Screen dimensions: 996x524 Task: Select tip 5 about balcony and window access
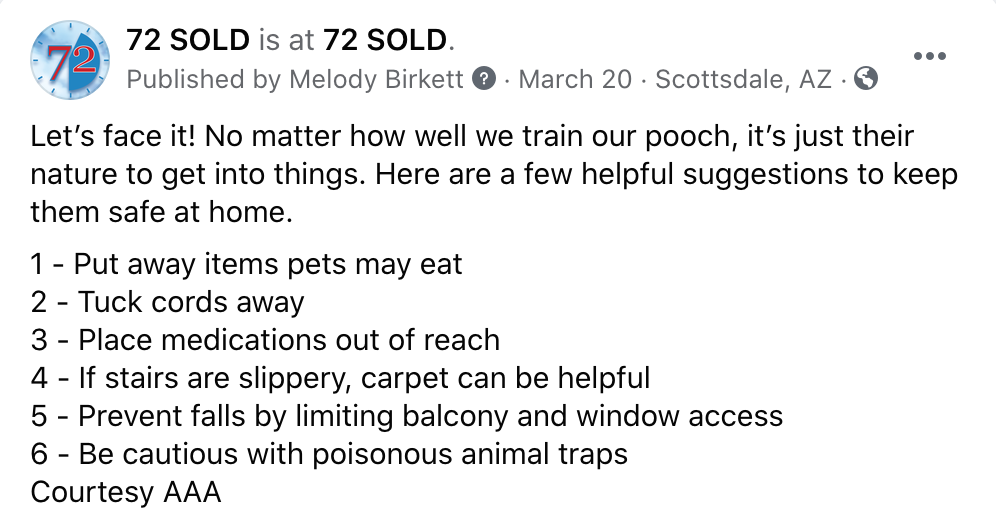pyautogui.click(x=407, y=417)
